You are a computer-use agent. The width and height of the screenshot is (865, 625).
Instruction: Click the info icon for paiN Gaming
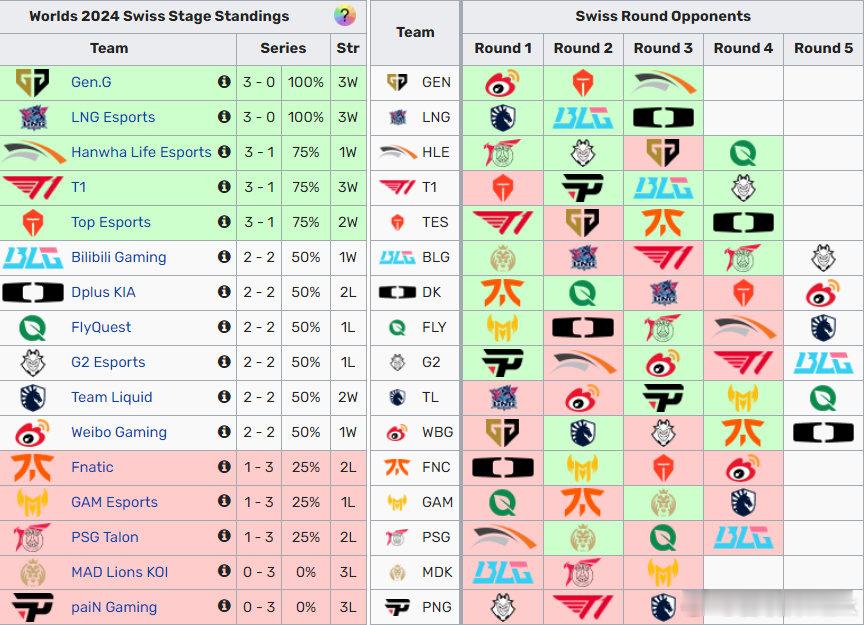[x=224, y=606]
